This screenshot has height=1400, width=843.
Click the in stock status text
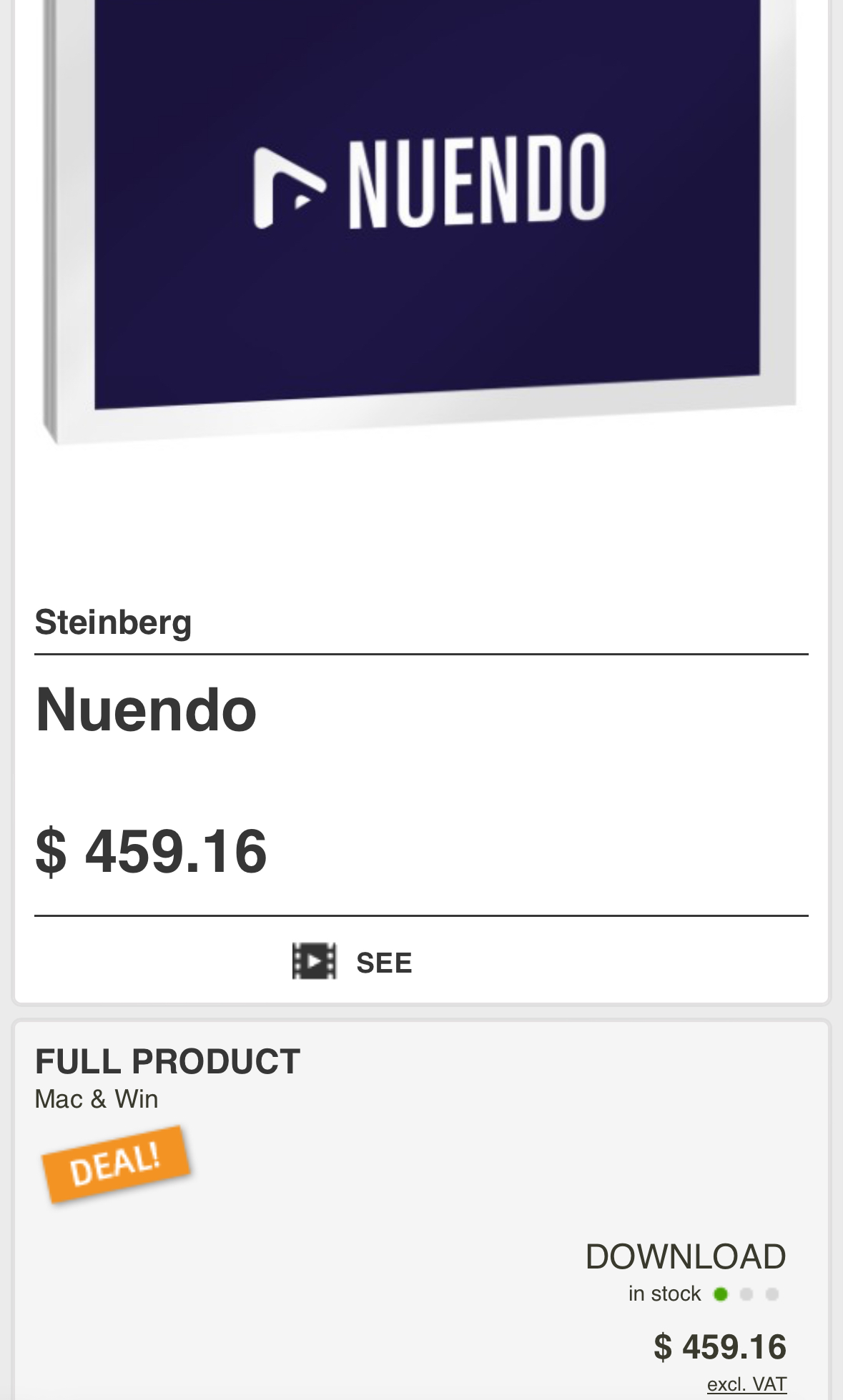664,1294
